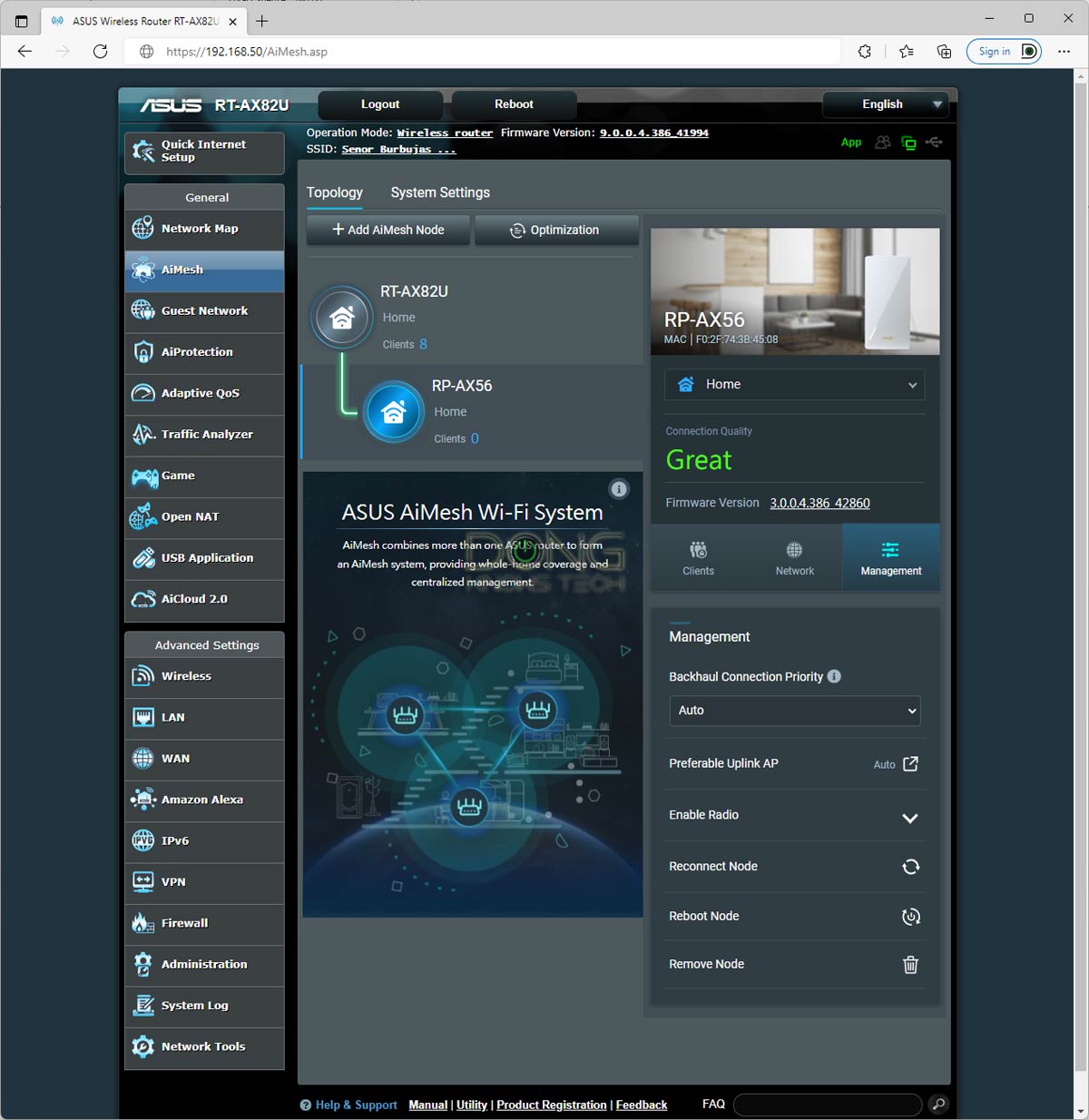Click the System Log icon
This screenshot has height=1120, width=1089.
(143, 1006)
